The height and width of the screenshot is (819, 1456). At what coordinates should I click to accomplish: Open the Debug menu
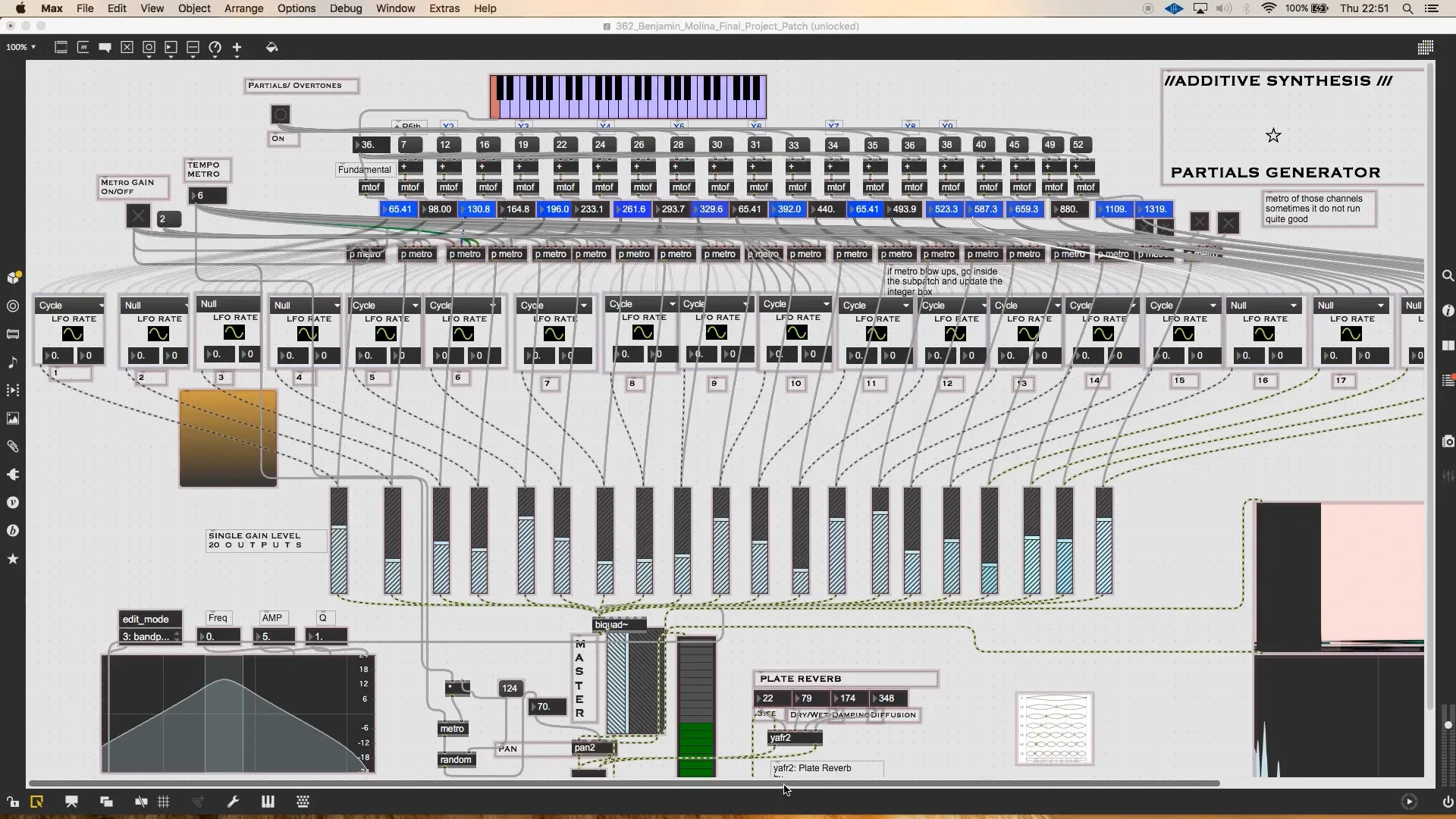point(346,8)
